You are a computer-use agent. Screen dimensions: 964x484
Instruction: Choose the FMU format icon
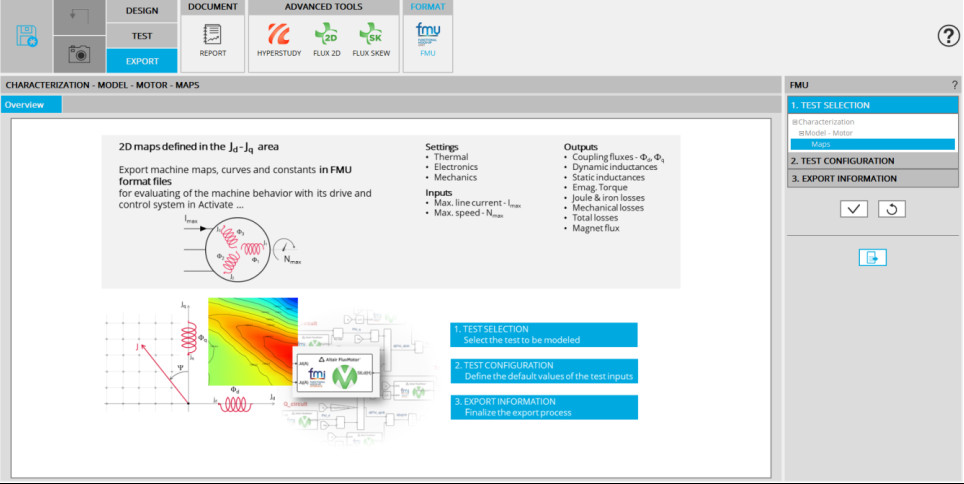pos(428,41)
